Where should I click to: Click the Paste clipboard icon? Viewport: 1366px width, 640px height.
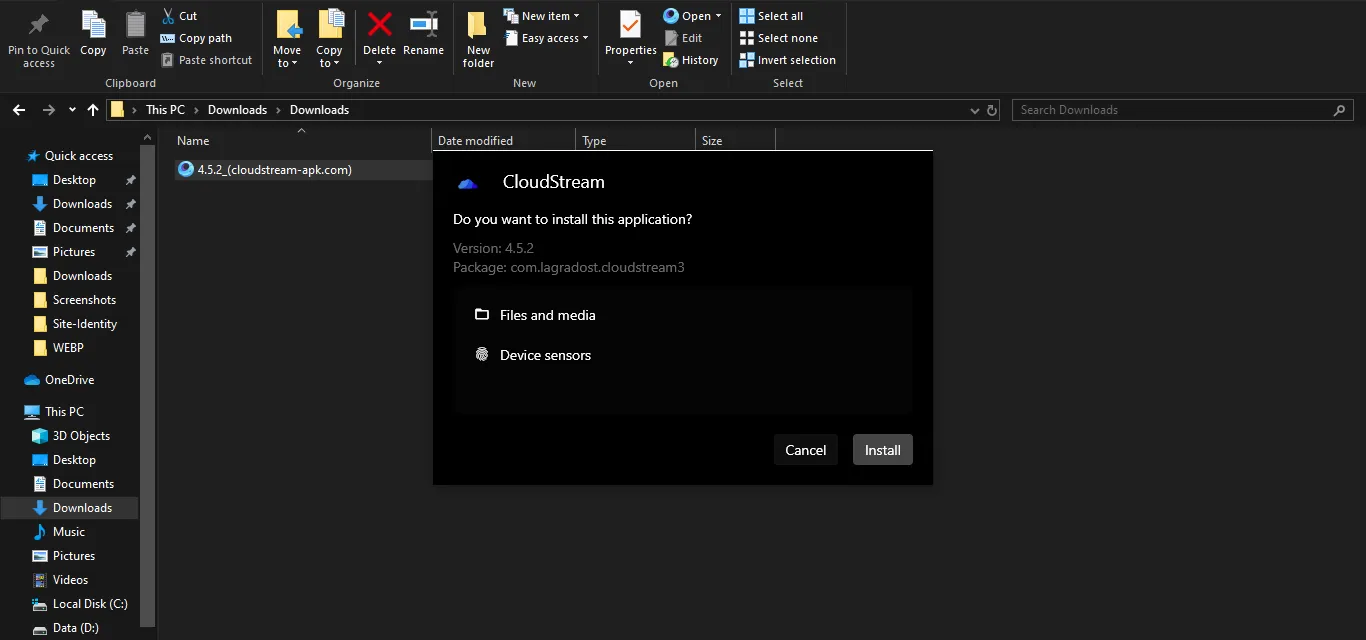[135, 24]
